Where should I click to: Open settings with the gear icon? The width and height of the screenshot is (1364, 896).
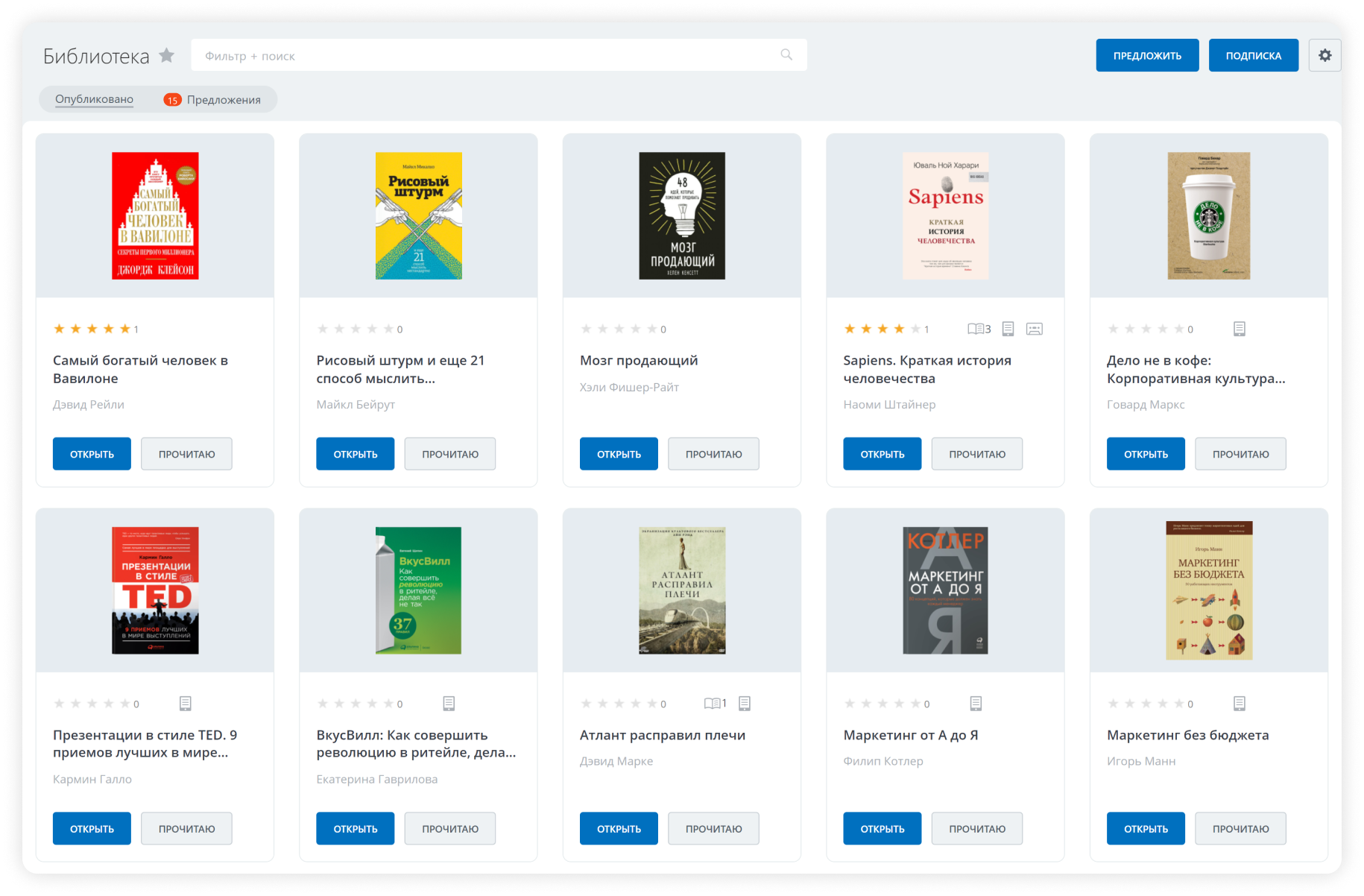point(1324,55)
